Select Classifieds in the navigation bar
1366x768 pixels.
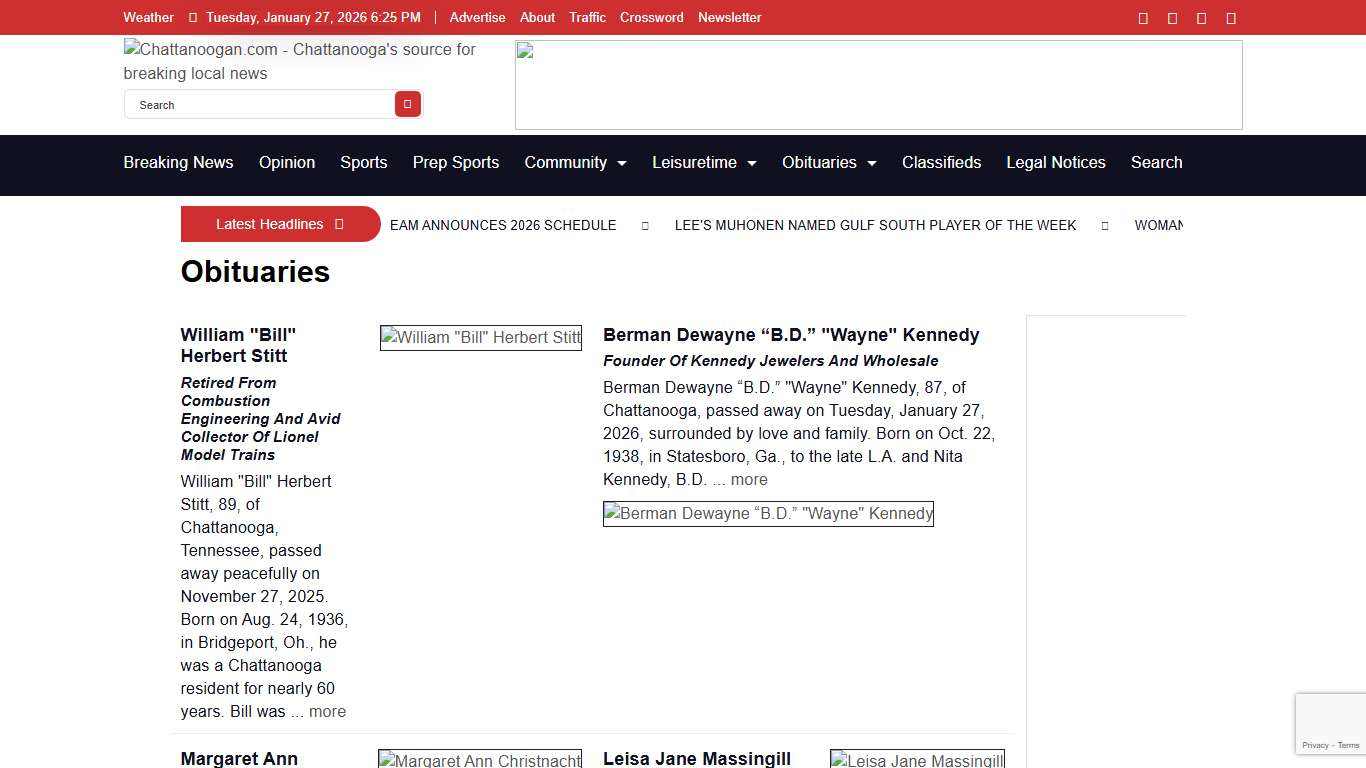(941, 163)
